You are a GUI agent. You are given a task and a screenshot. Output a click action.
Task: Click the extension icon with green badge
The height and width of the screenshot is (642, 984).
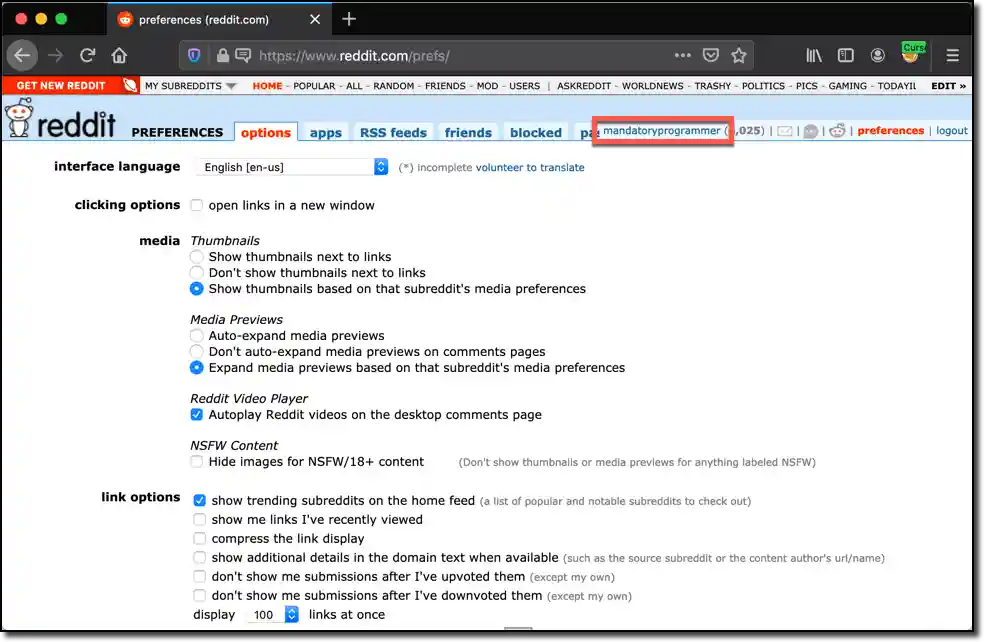[x=912, y=53]
